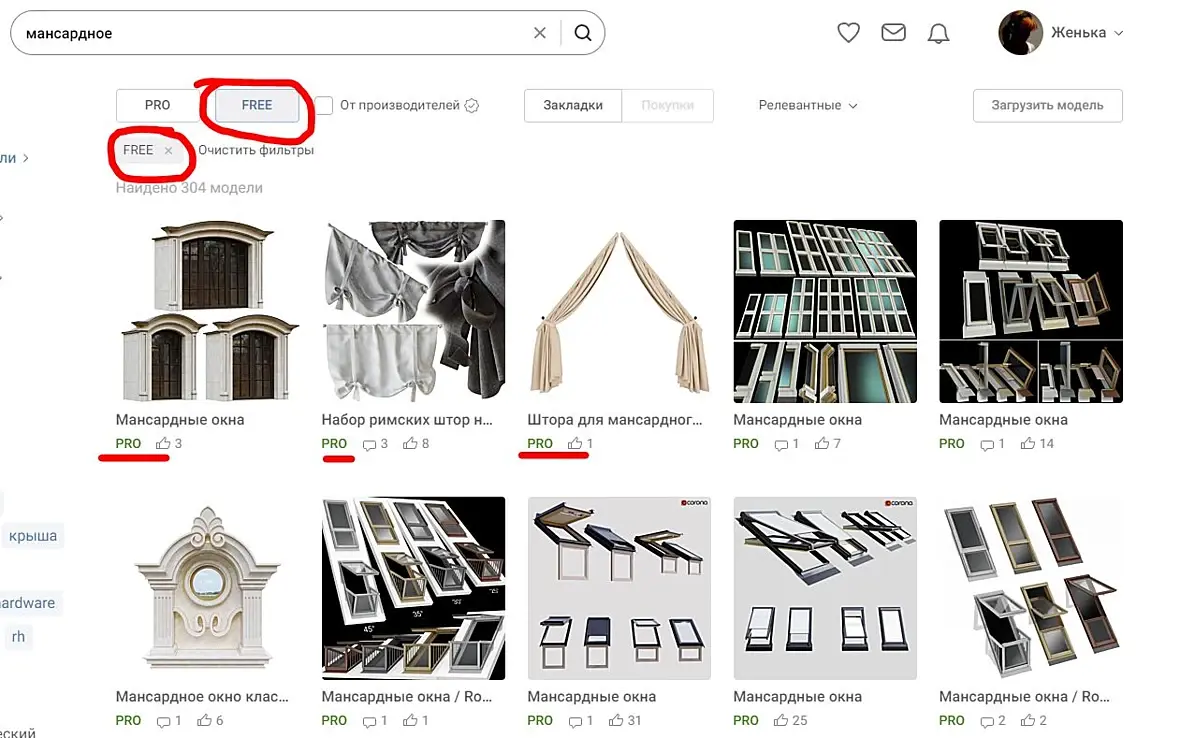Click the like icon under Набор римских штор
This screenshot has width=1180, height=738.
[410, 443]
